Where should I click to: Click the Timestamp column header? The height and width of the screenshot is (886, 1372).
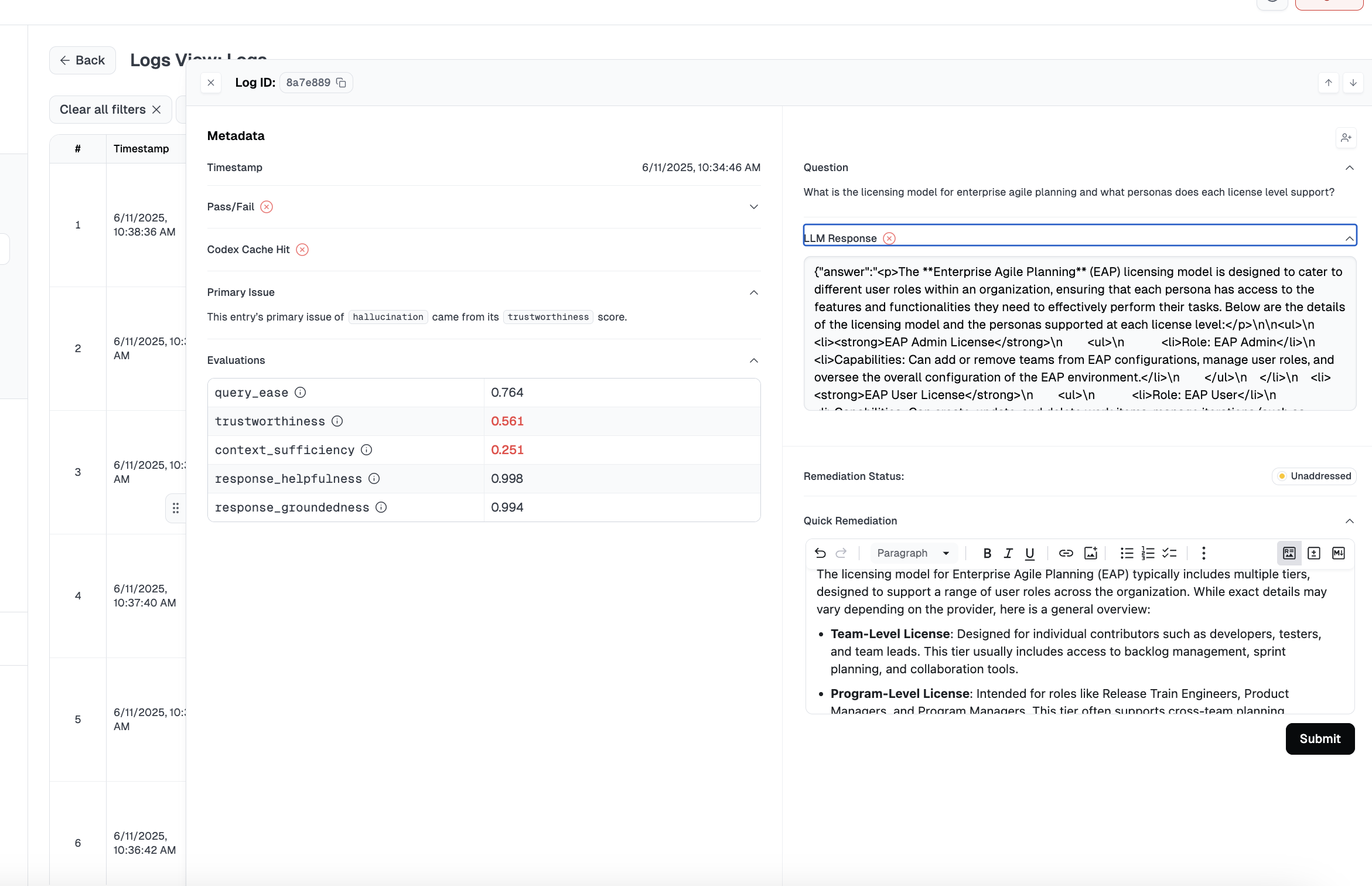[141, 149]
